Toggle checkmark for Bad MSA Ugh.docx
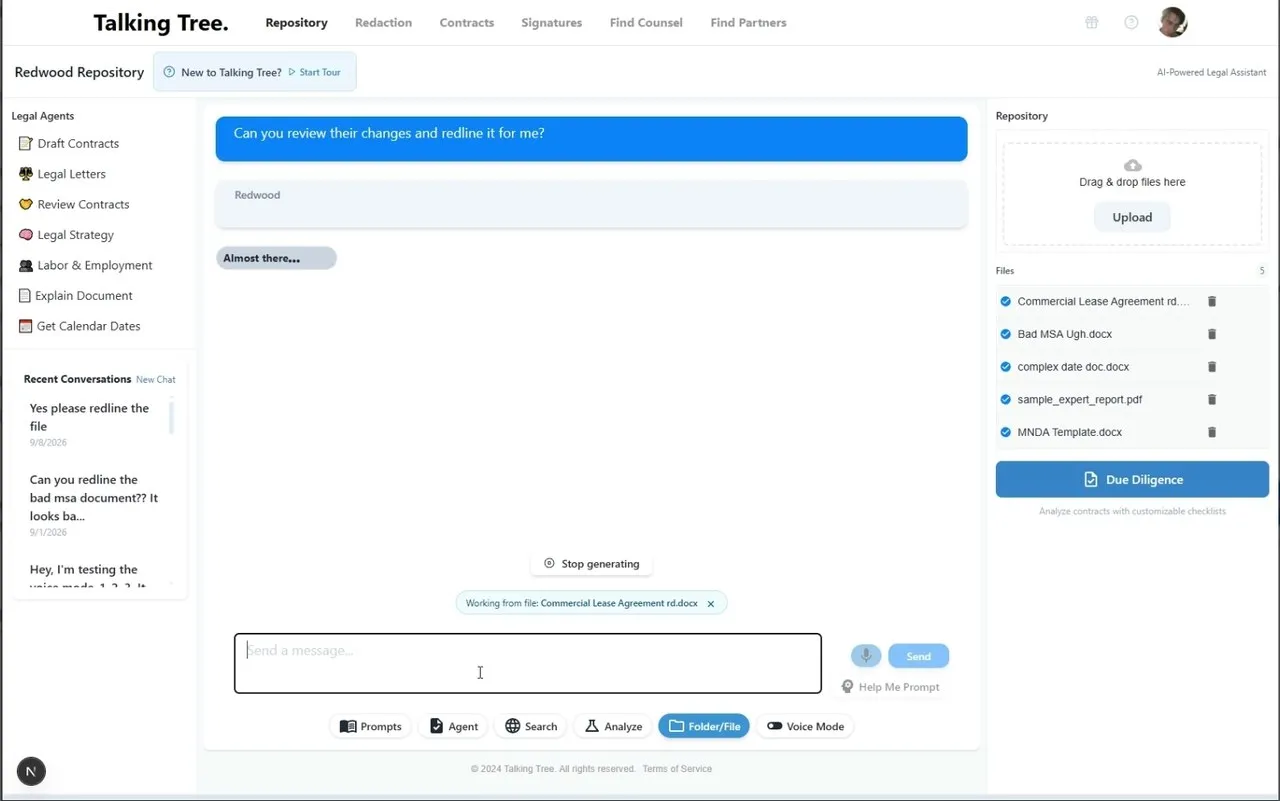 (1005, 335)
